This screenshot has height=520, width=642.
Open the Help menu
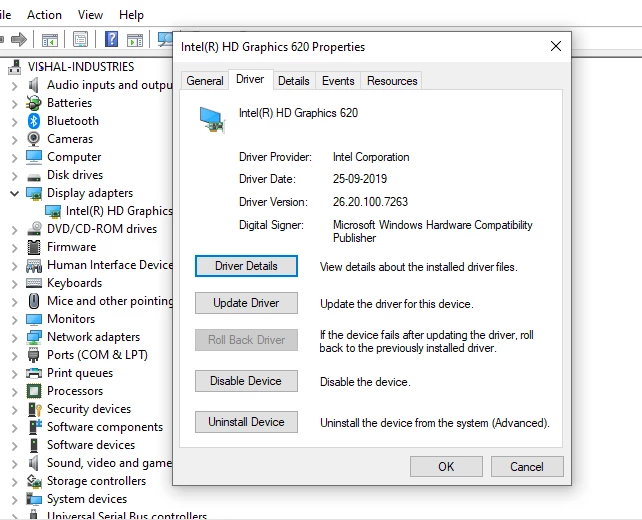click(131, 15)
